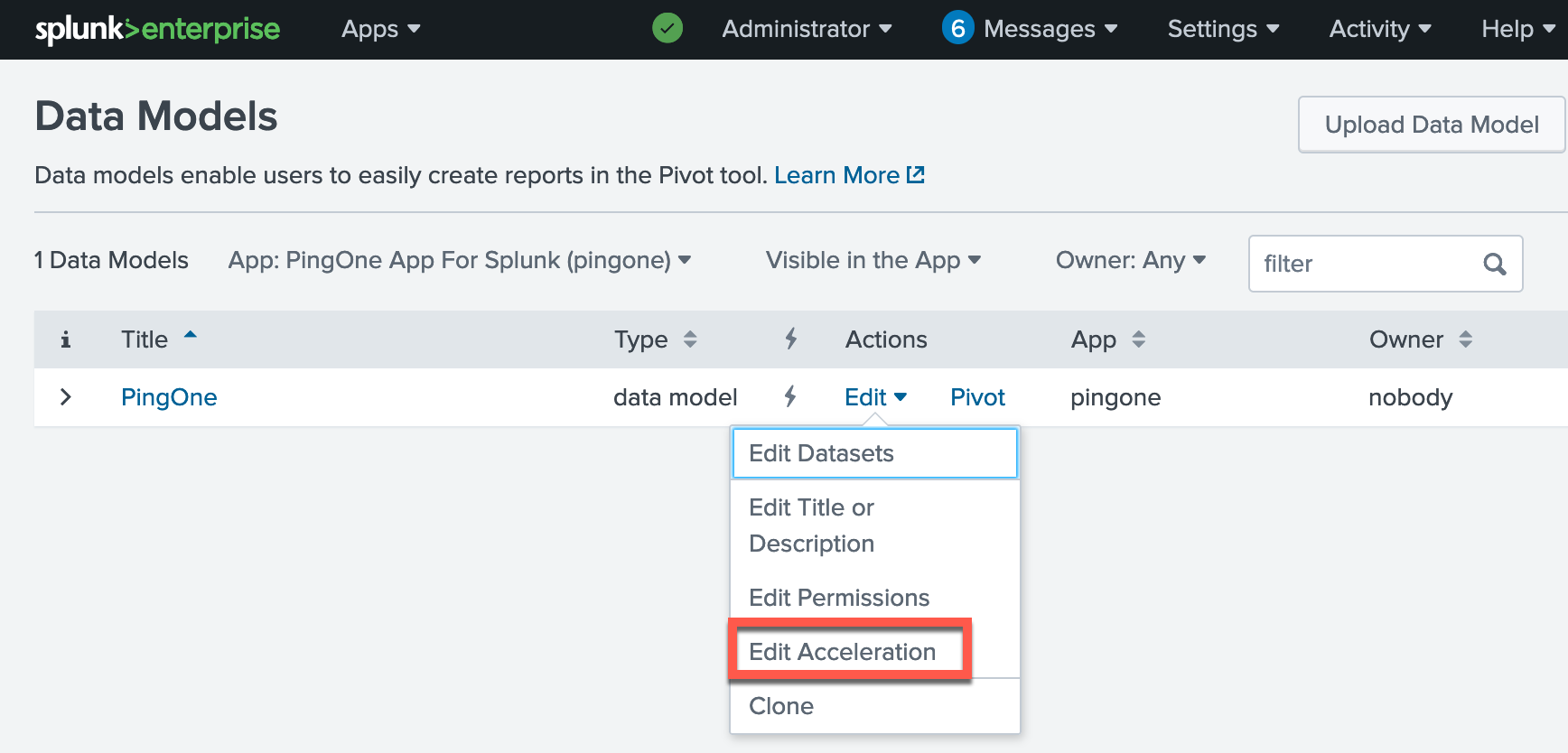Click the Title column header text
Image resolution: width=1568 pixels, height=753 pixels.
[145, 339]
